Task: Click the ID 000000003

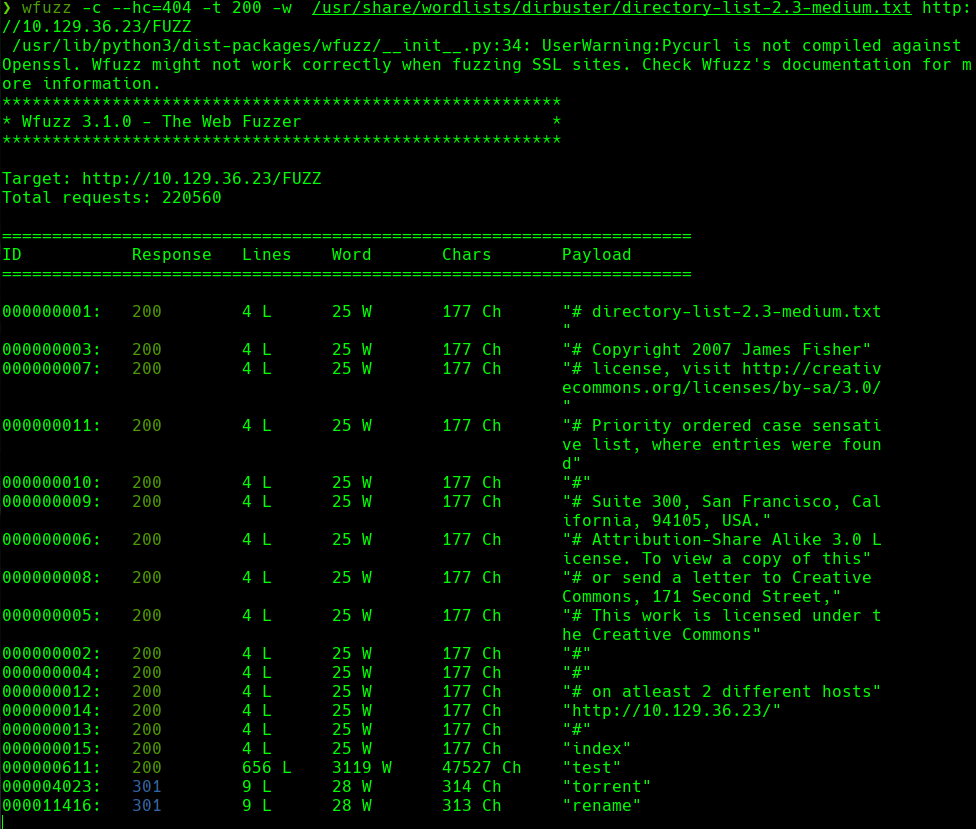Action: pos(51,350)
